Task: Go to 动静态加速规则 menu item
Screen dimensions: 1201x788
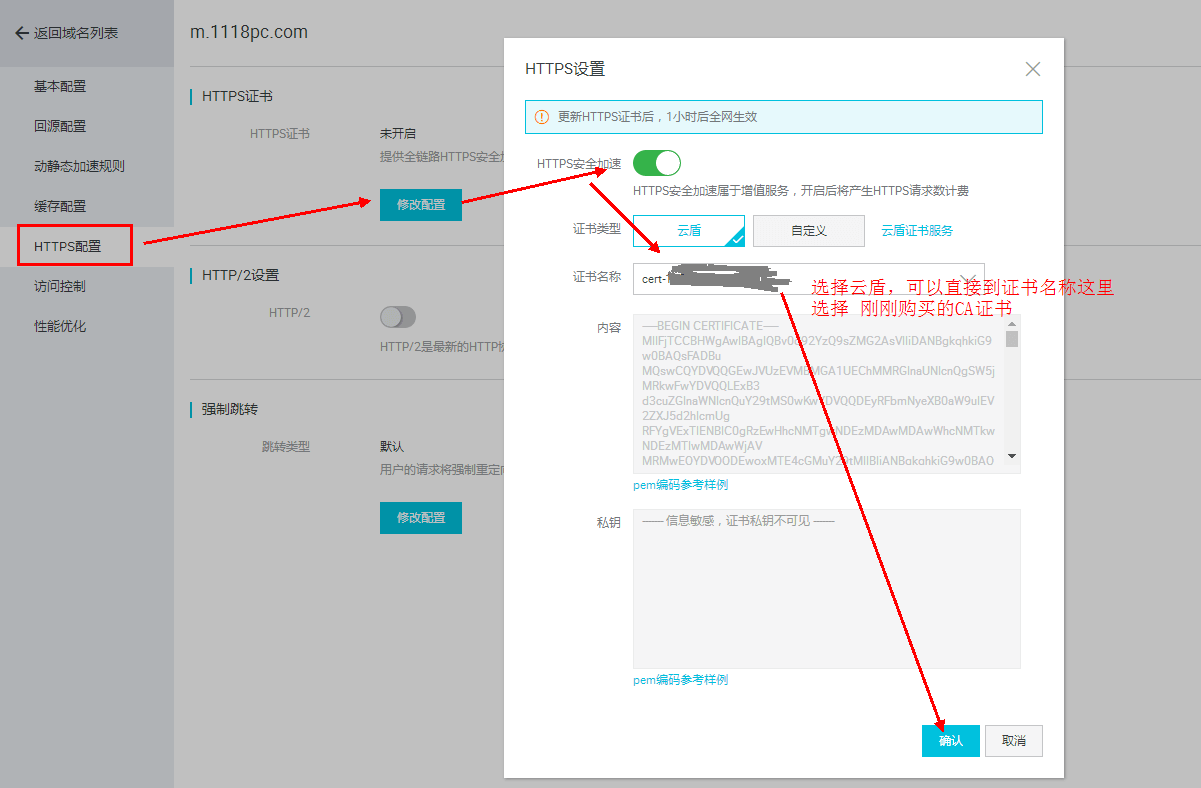Action: point(79,166)
